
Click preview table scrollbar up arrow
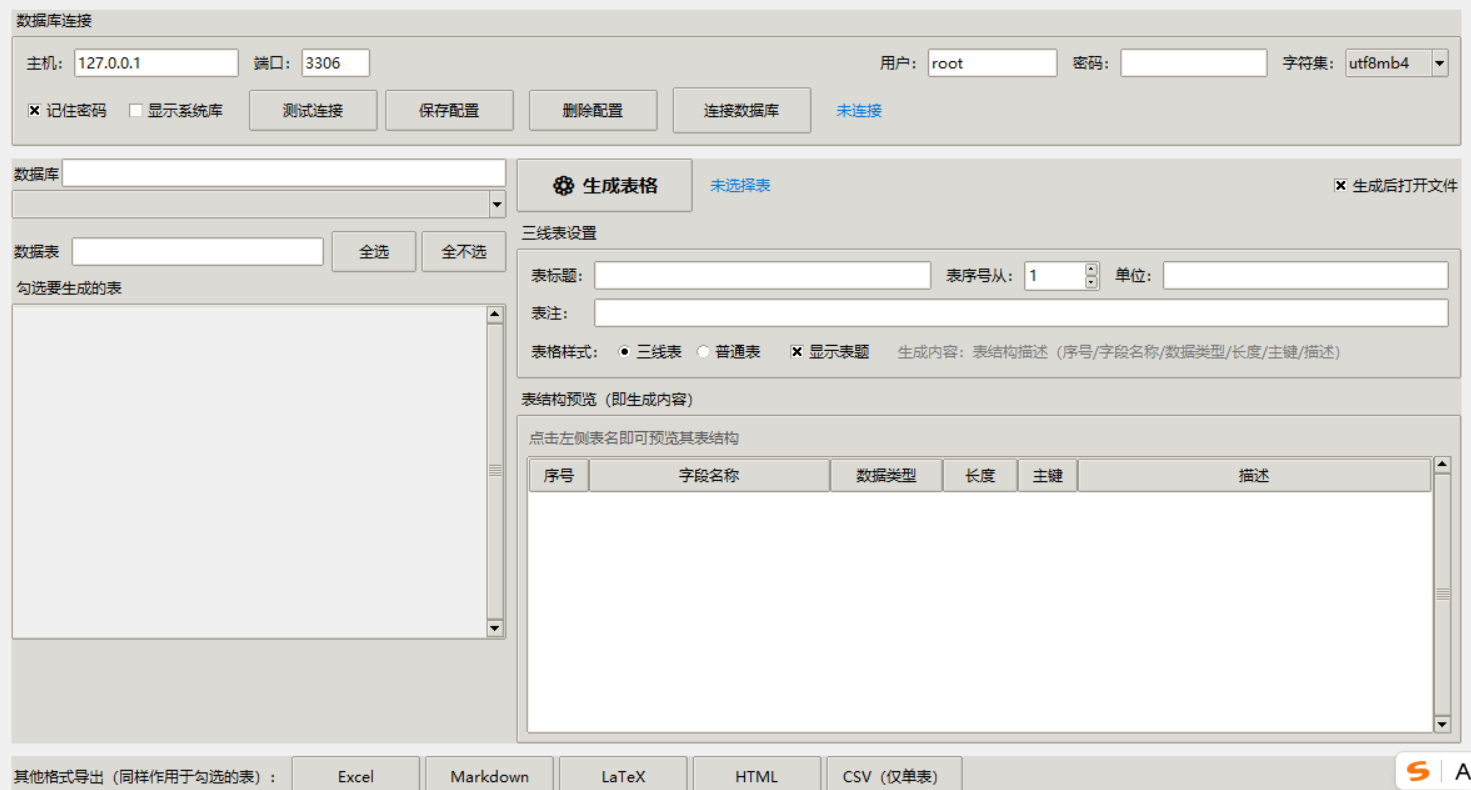coord(1442,465)
